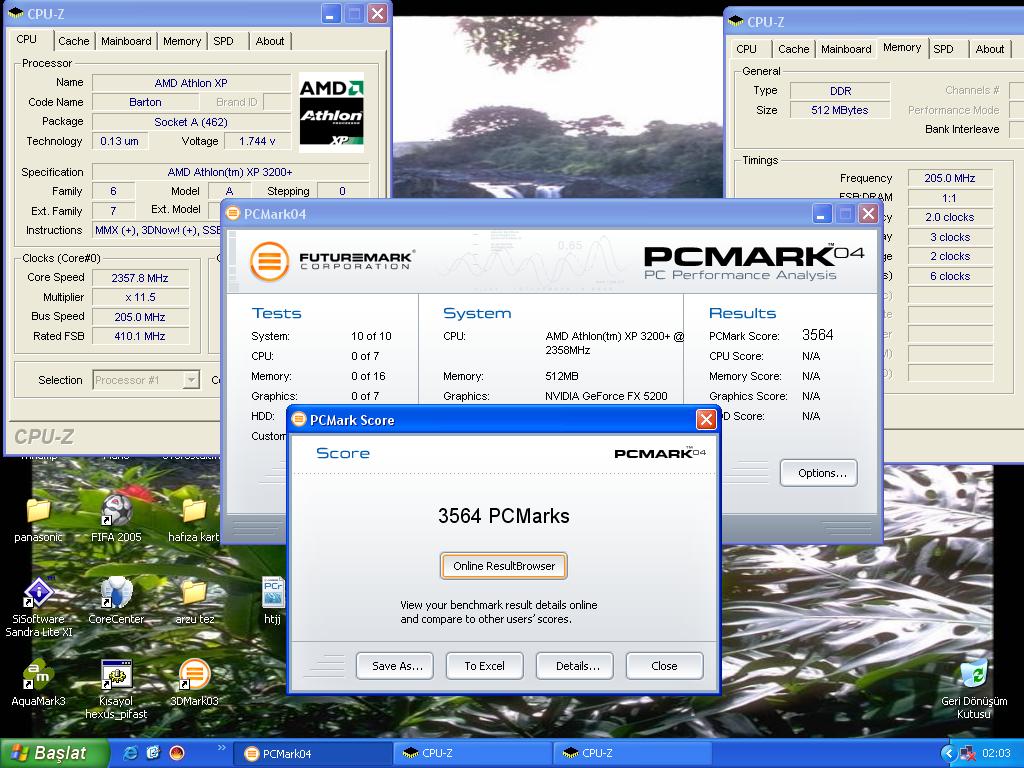This screenshot has height=768, width=1024.
Task: Open the Mainboard tab in the processor CPU-Z window
Action: point(126,41)
